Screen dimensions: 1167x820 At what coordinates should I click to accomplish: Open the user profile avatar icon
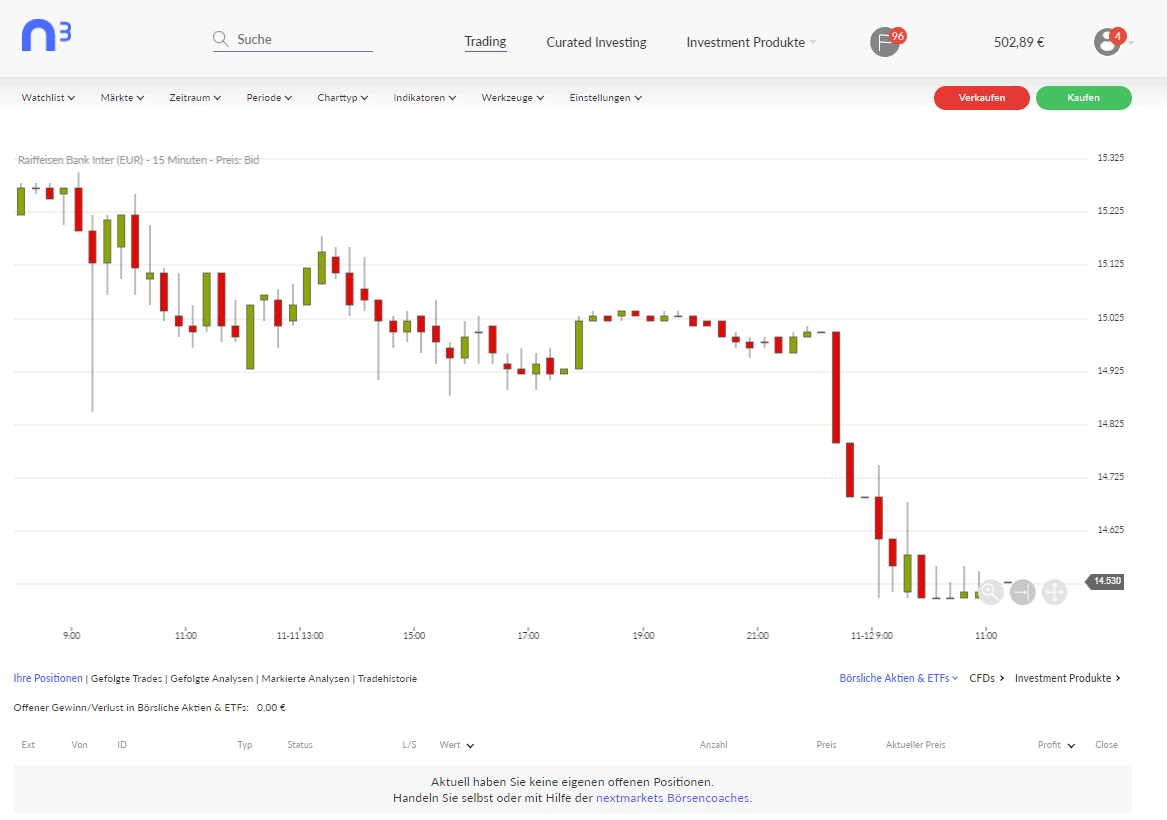coord(1107,42)
